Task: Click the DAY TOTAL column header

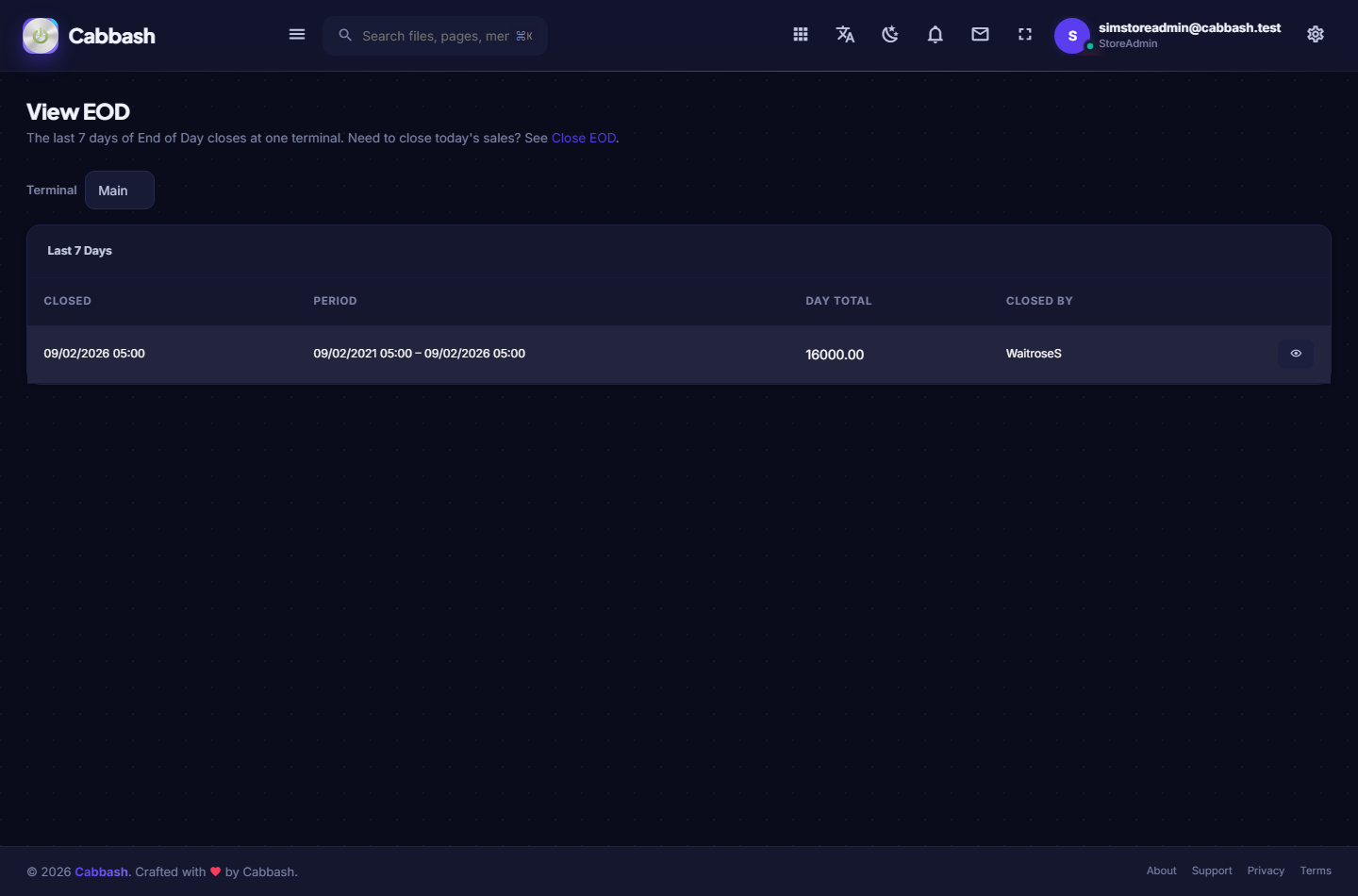Action: click(x=838, y=301)
